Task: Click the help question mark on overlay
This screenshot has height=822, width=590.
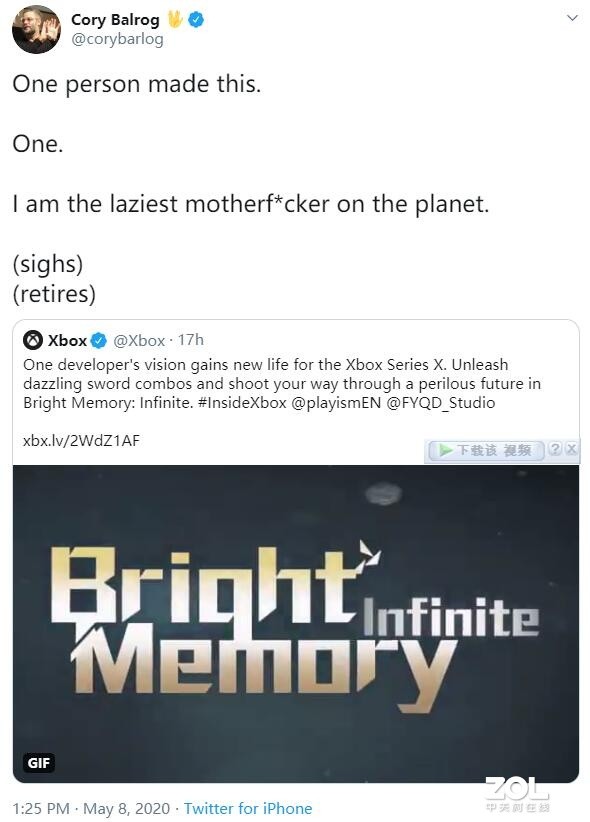Action: [555, 449]
